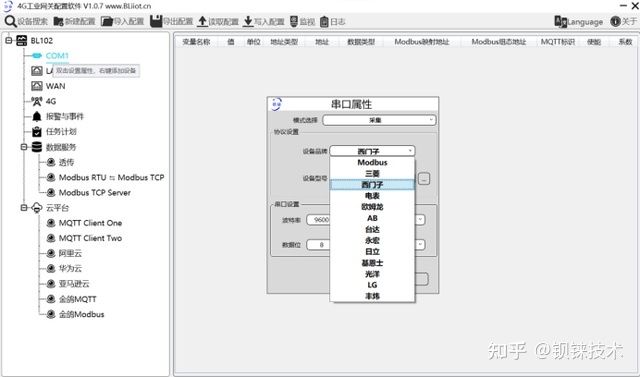
Task: Open the 数据位 dropdown showing 8
Action: click(x=319, y=245)
